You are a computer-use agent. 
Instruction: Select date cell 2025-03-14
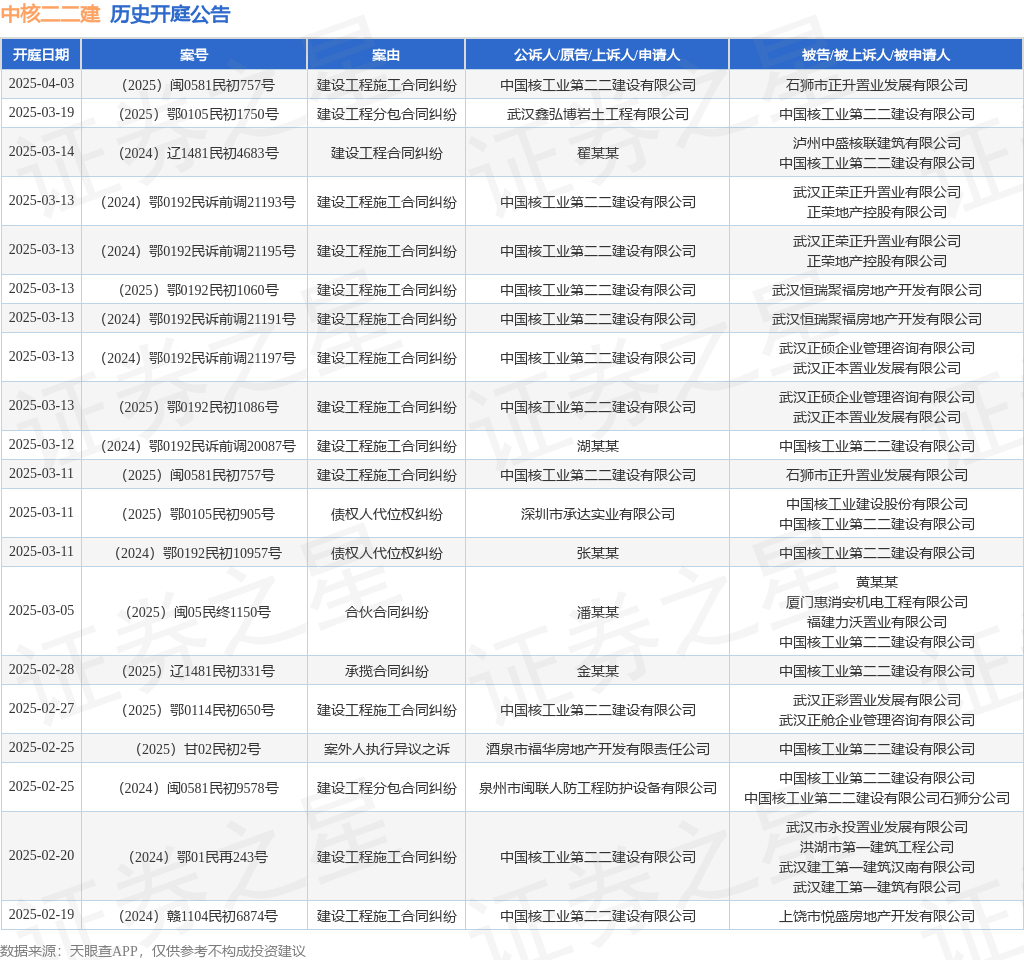pos(41,152)
